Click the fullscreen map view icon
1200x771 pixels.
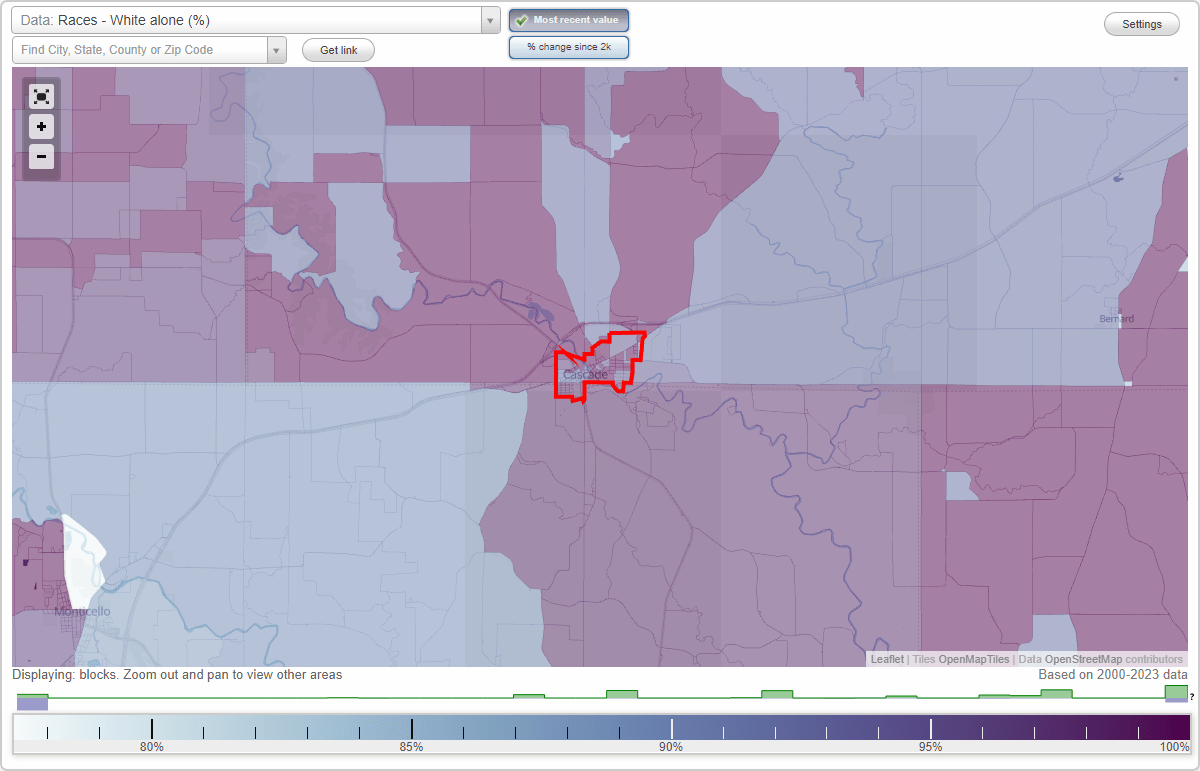coord(41,96)
